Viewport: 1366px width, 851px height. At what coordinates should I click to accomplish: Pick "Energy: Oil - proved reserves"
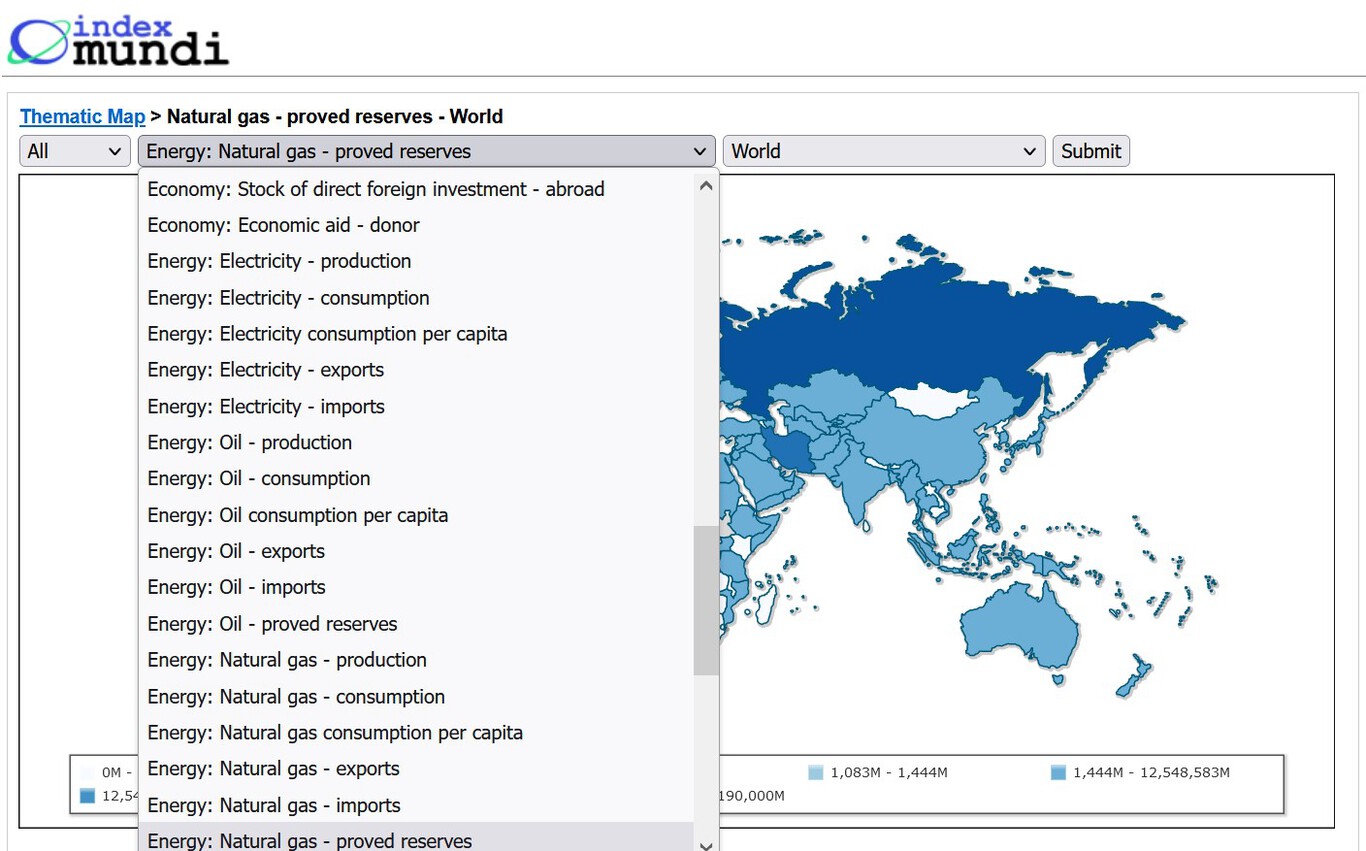point(272,623)
